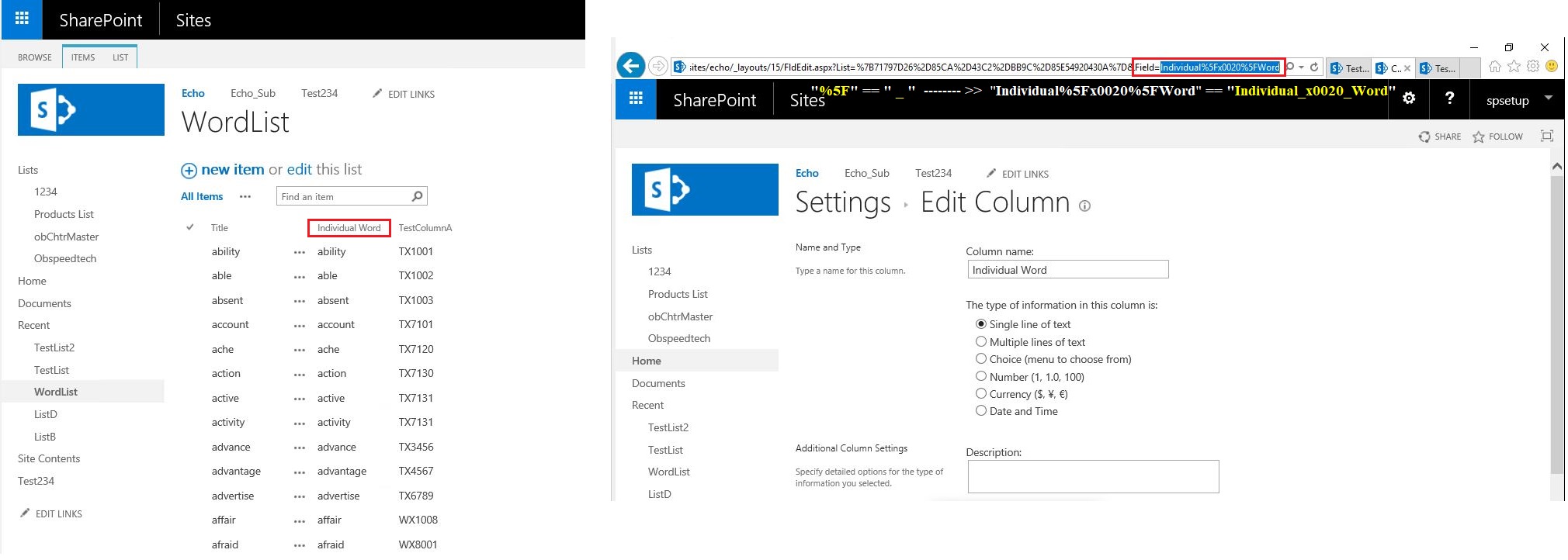Open the help question mark icon
This screenshot has height=560, width=1568.
1448,99
